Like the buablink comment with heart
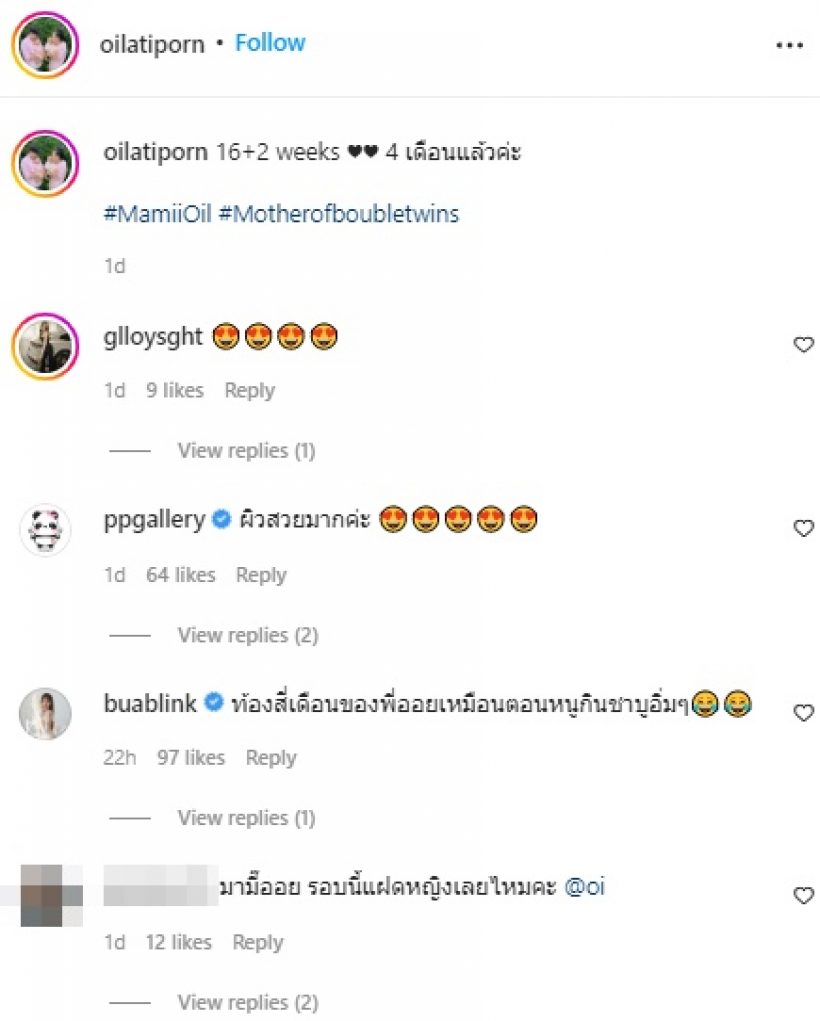This screenshot has width=820, height=1021. [804, 712]
